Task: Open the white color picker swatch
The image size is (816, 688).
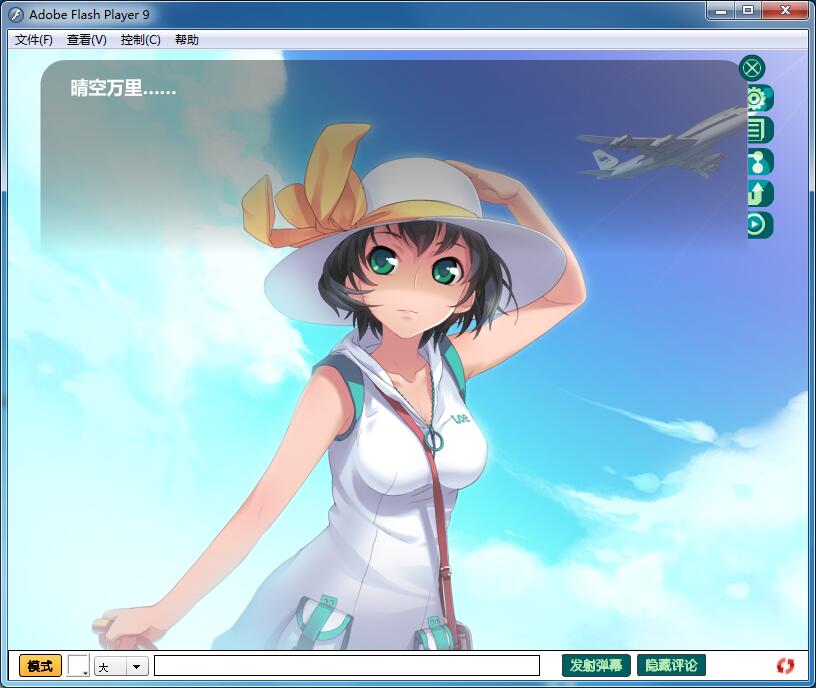Action: click(x=78, y=666)
